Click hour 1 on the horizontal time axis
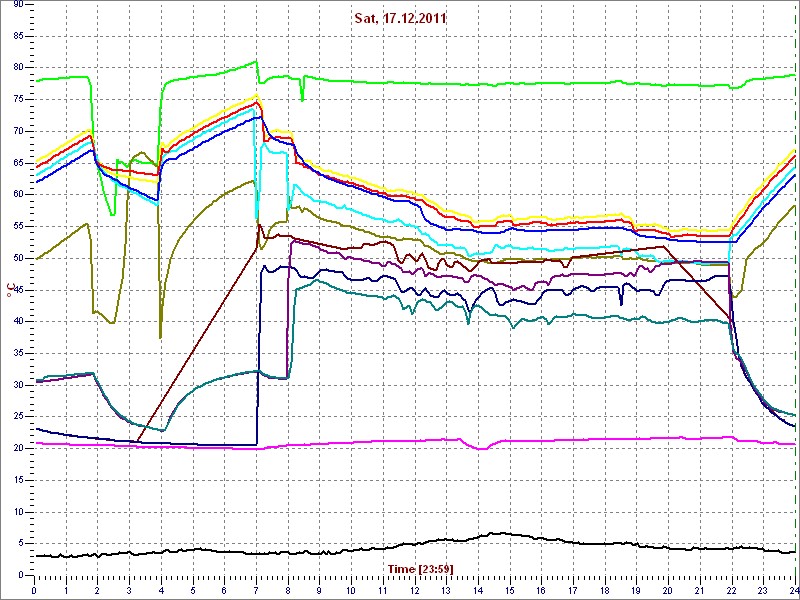Screen dimensions: 800x600 coord(66,590)
